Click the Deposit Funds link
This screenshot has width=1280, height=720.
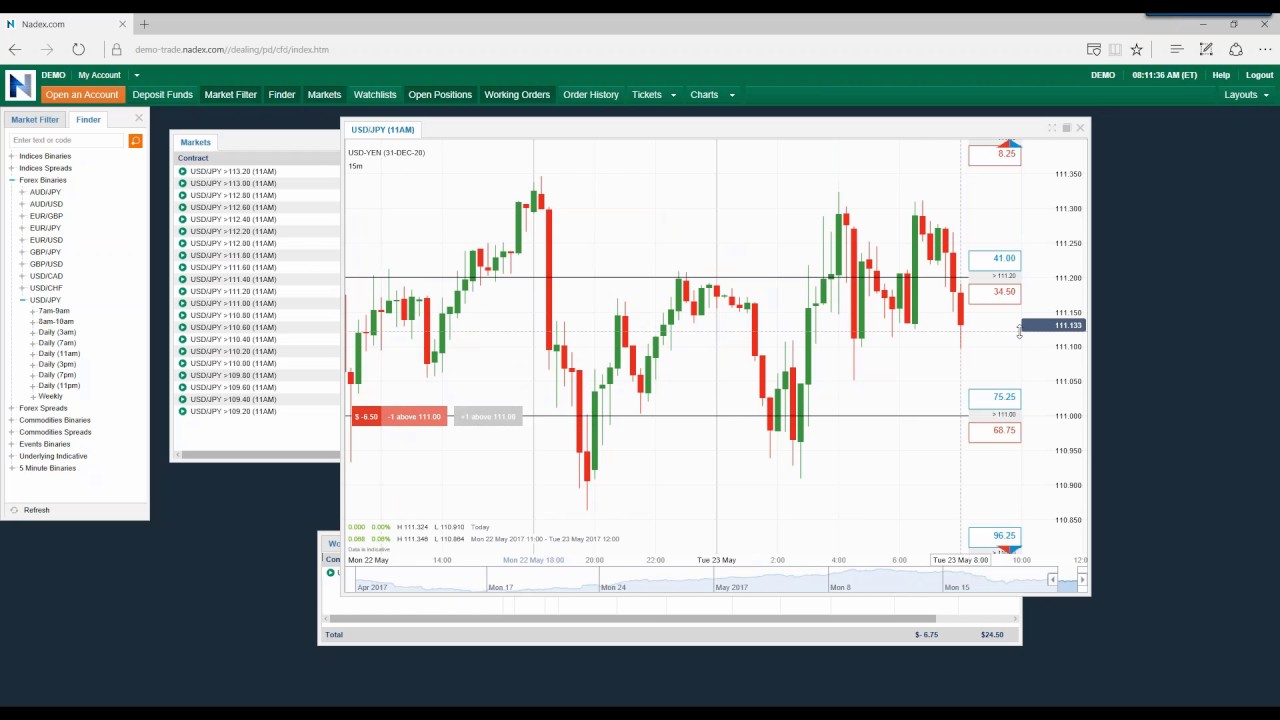pos(162,95)
